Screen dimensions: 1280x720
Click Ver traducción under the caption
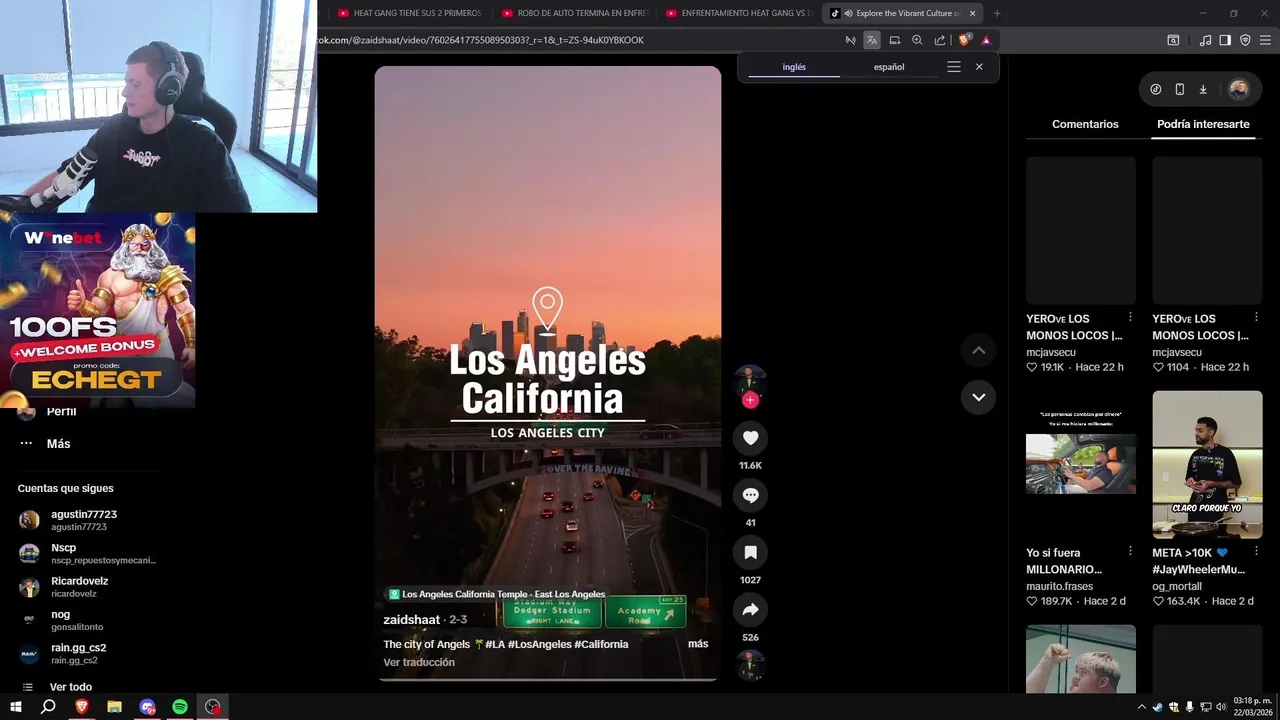point(419,662)
